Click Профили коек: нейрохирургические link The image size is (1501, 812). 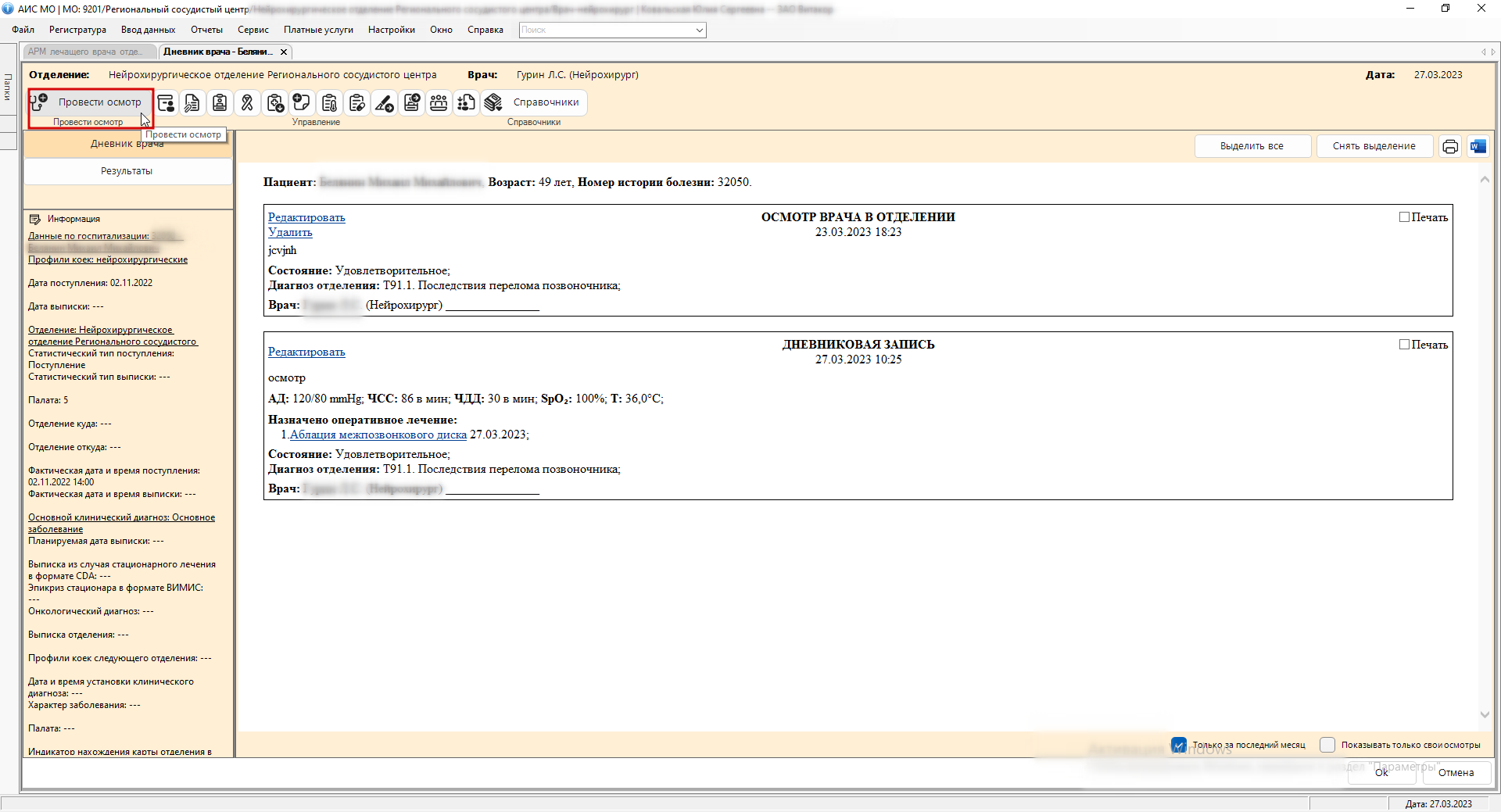[x=108, y=259]
